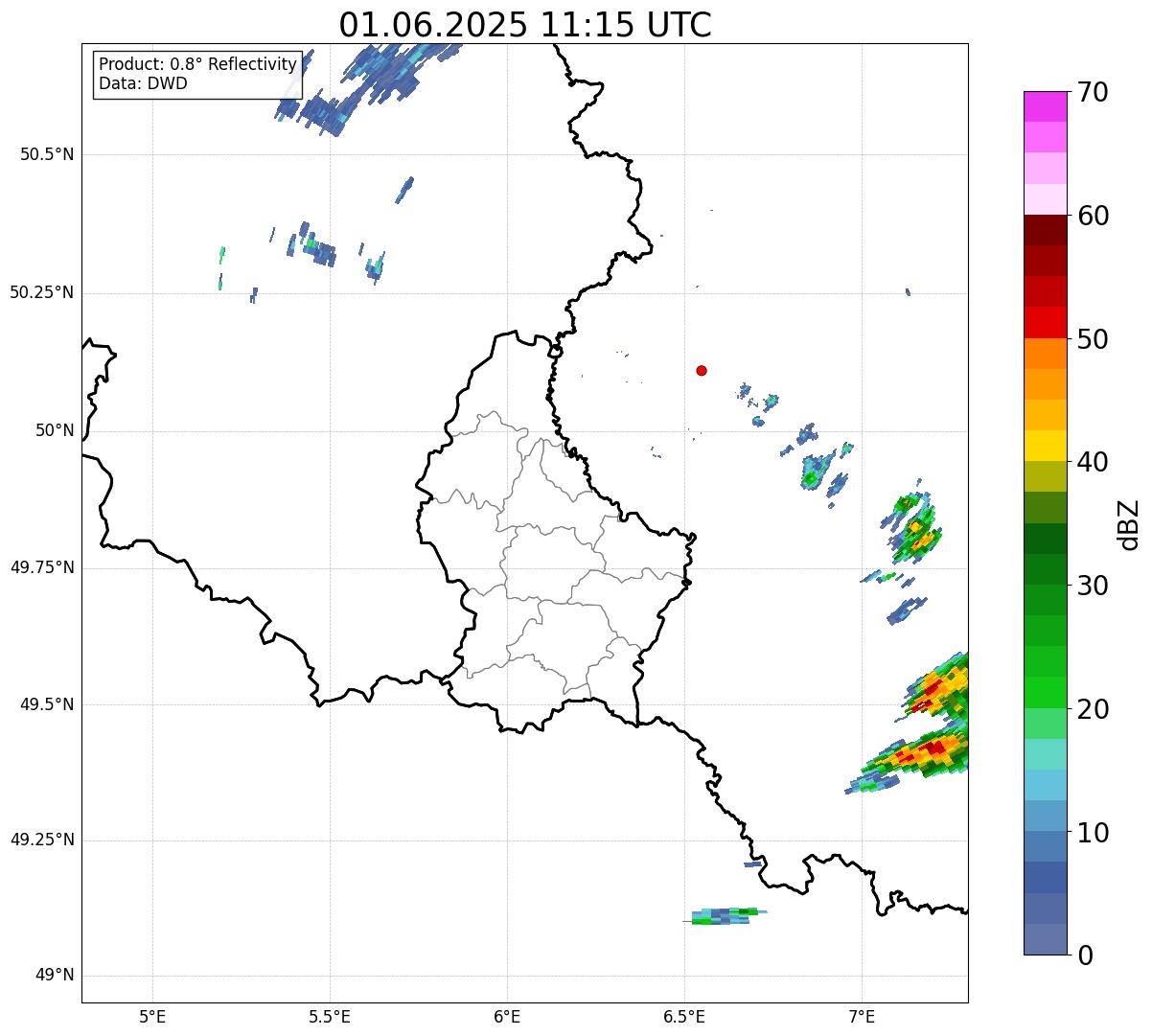Click the title "01.06.2025 11:15 UTC"
This screenshot has height=1036, width=1152.
525,24
